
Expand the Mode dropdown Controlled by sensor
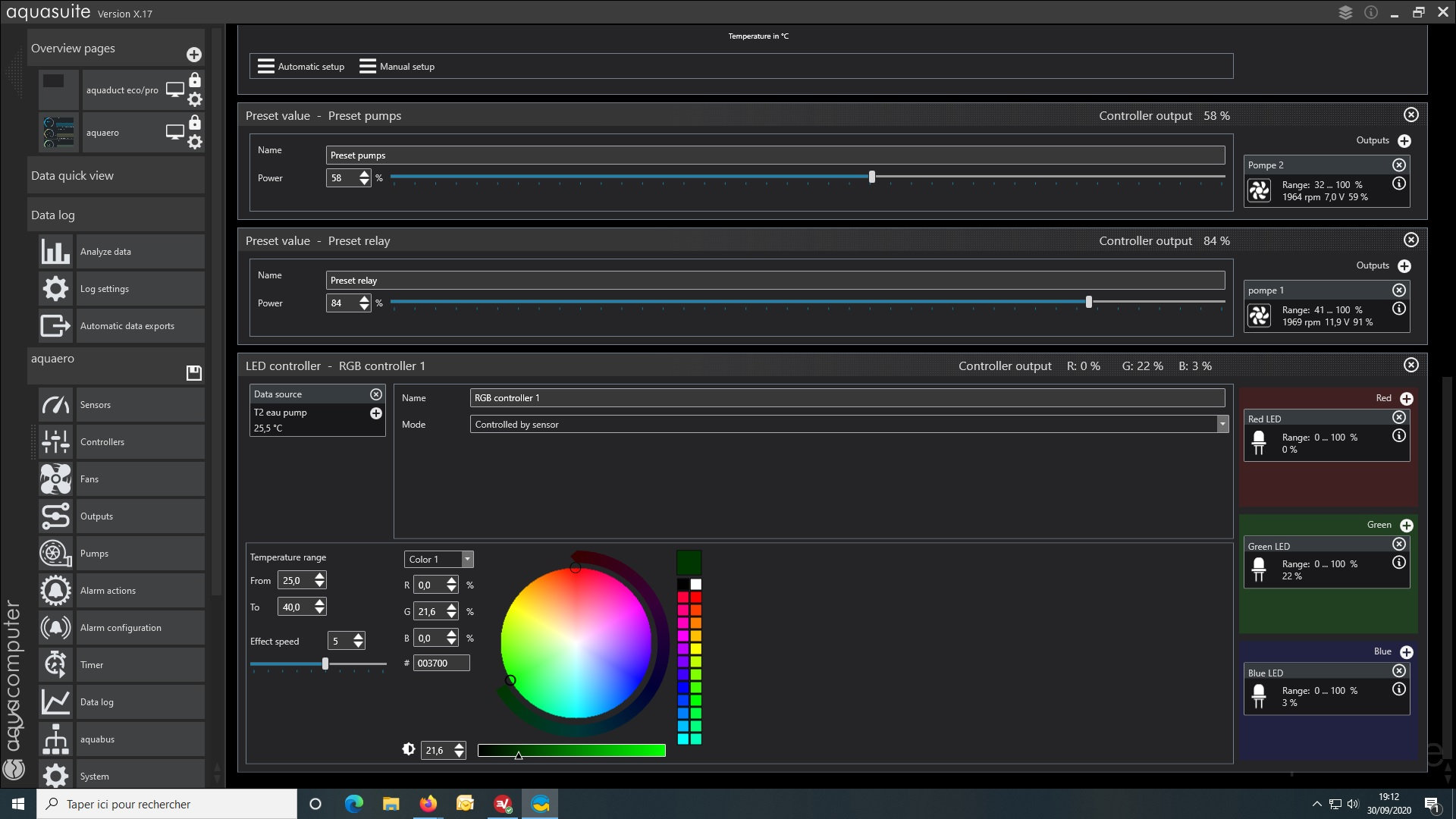pyautogui.click(x=1222, y=425)
